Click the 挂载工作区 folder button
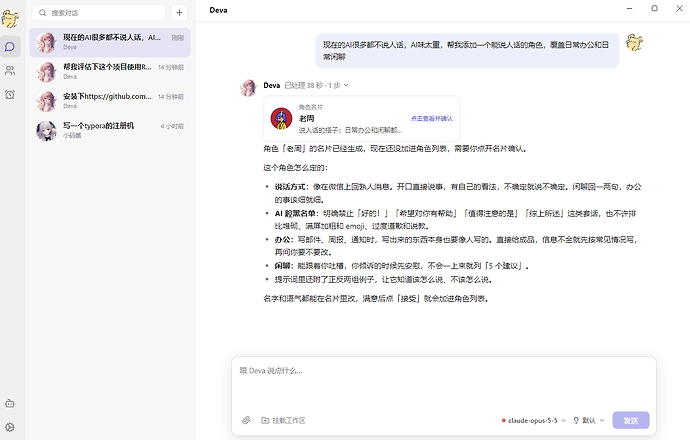This screenshot has height=440, width=690. tap(283, 420)
